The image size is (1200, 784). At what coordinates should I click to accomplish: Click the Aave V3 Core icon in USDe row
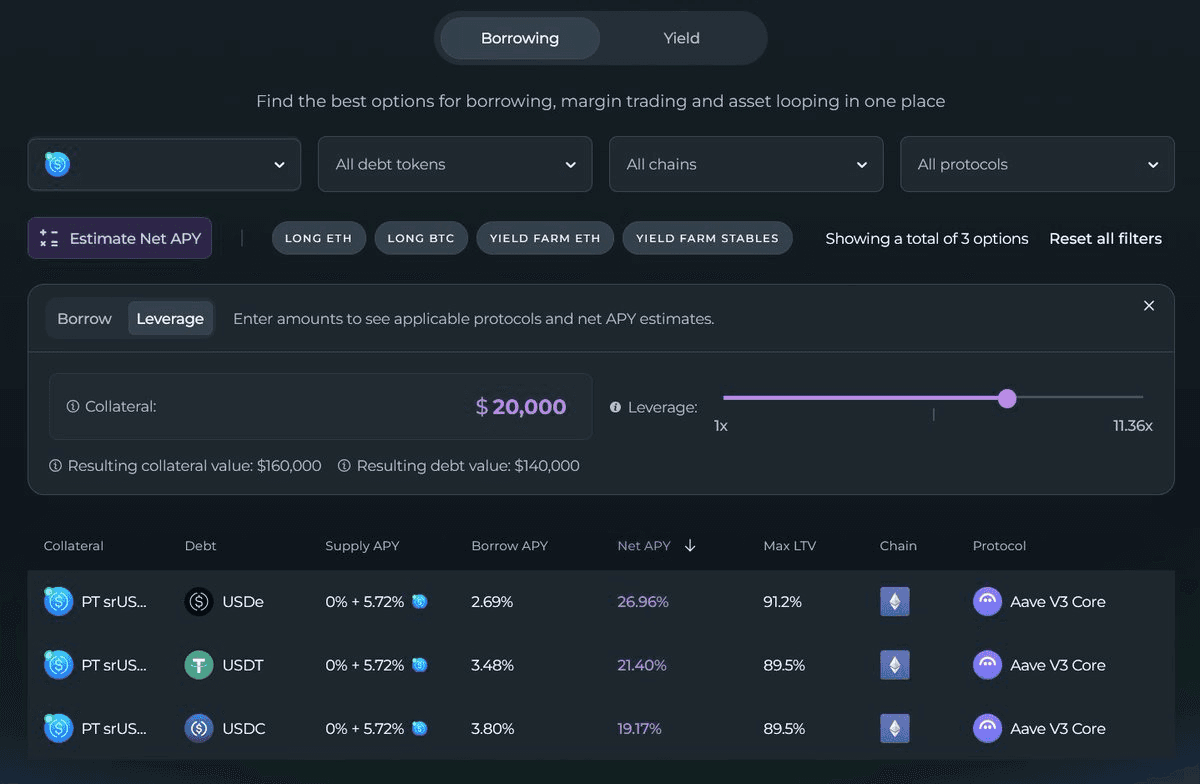(987, 602)
